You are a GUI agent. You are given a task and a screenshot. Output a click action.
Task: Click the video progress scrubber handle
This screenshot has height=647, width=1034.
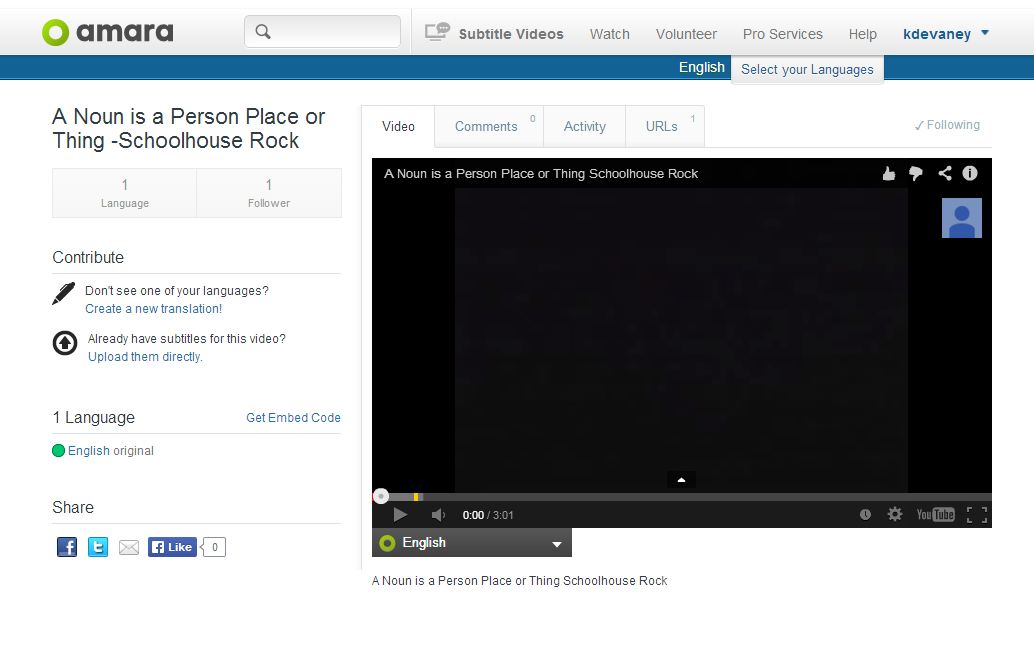coord(380,496)
